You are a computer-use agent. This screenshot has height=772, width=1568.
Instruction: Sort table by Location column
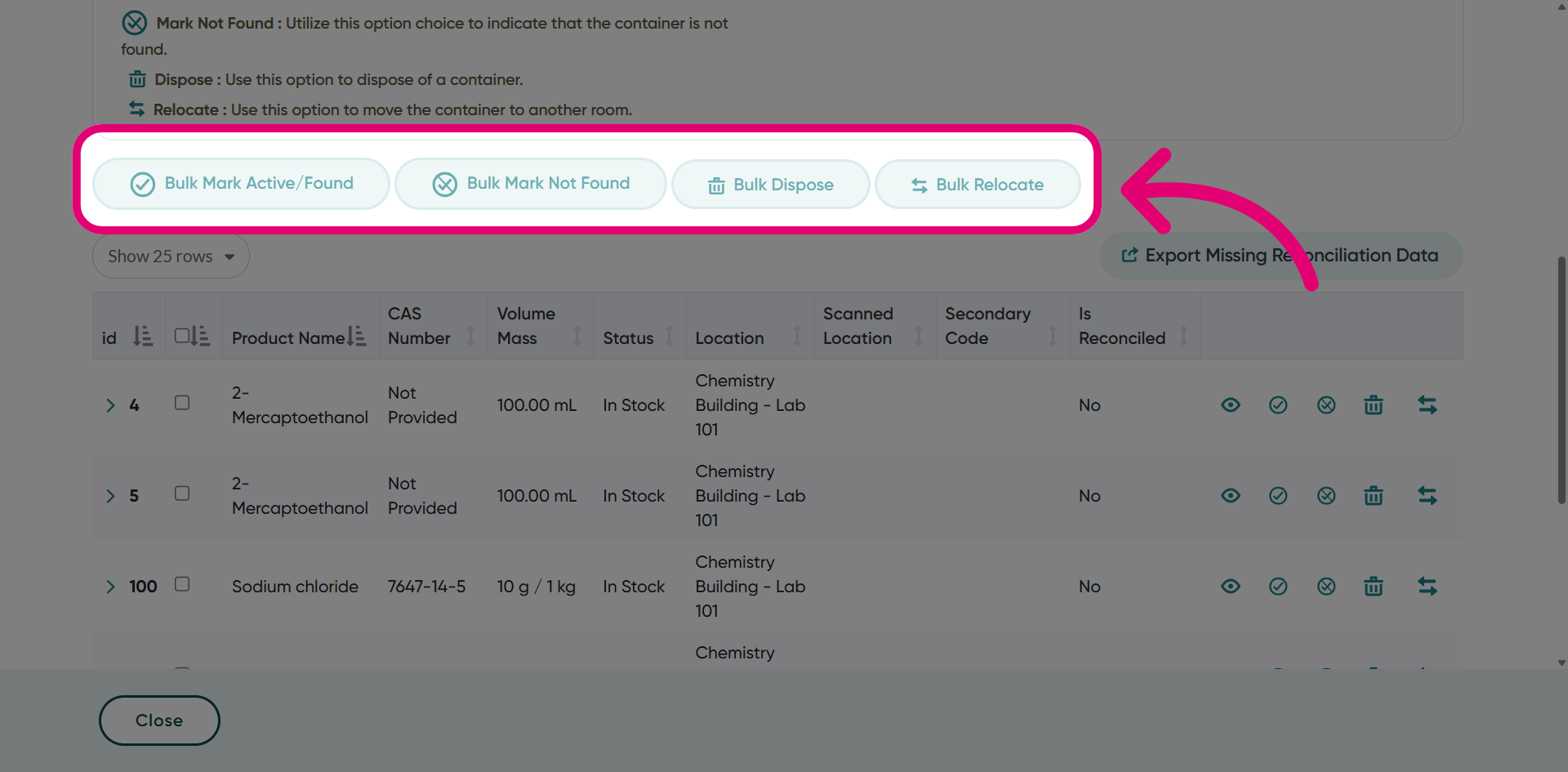click(797, 336)
